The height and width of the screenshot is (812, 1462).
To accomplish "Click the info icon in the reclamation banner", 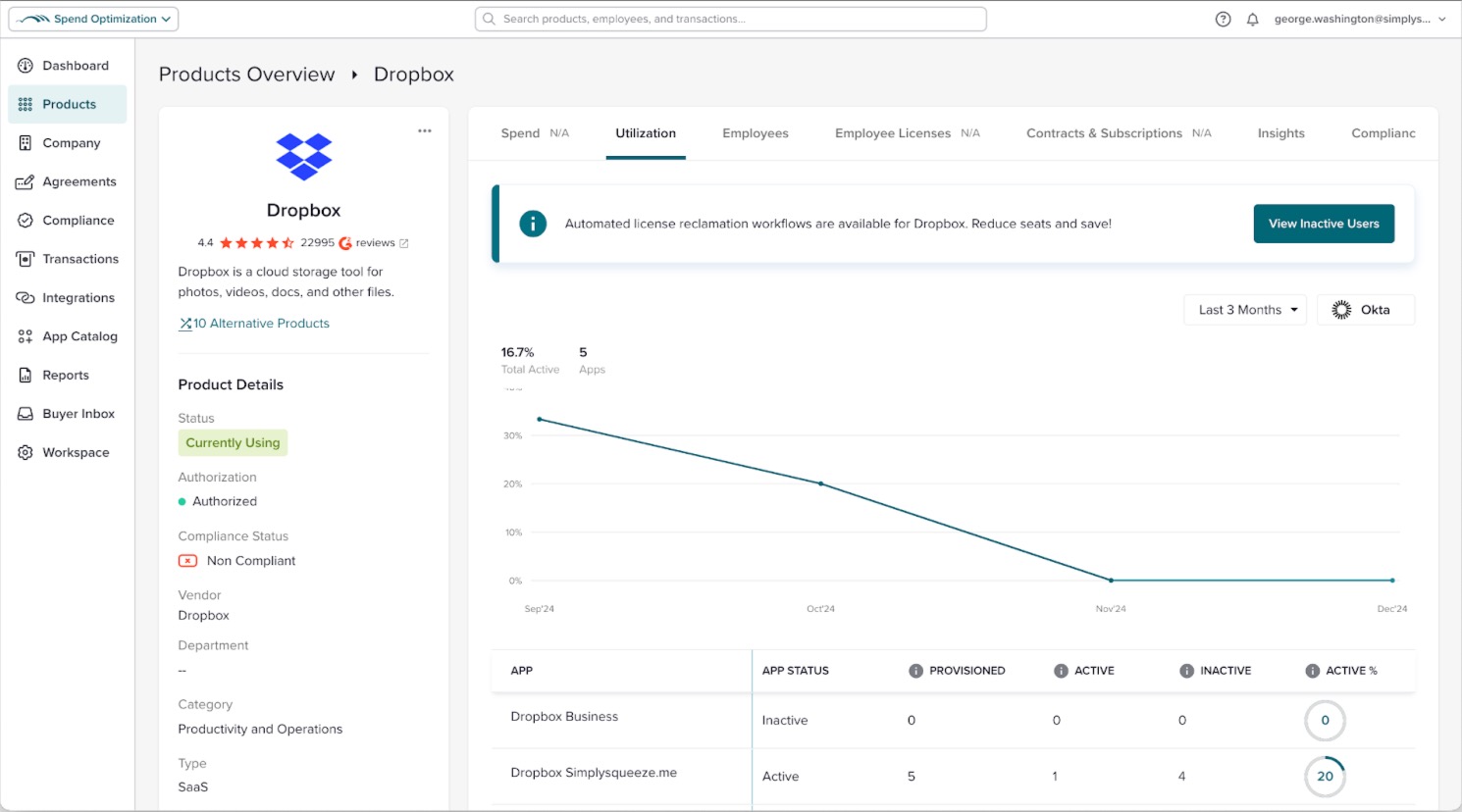I will 533,223.
